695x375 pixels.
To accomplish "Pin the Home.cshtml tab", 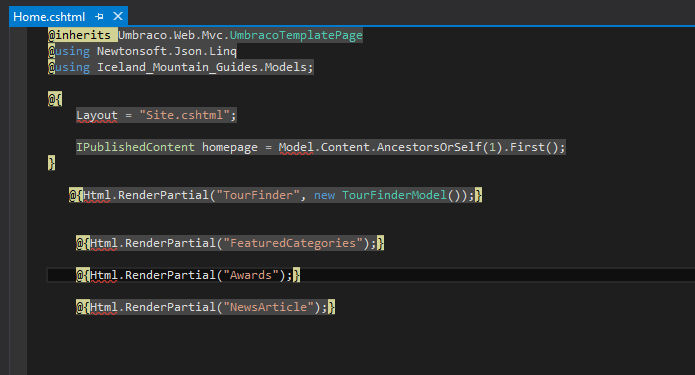I will (x=99, y=17).
